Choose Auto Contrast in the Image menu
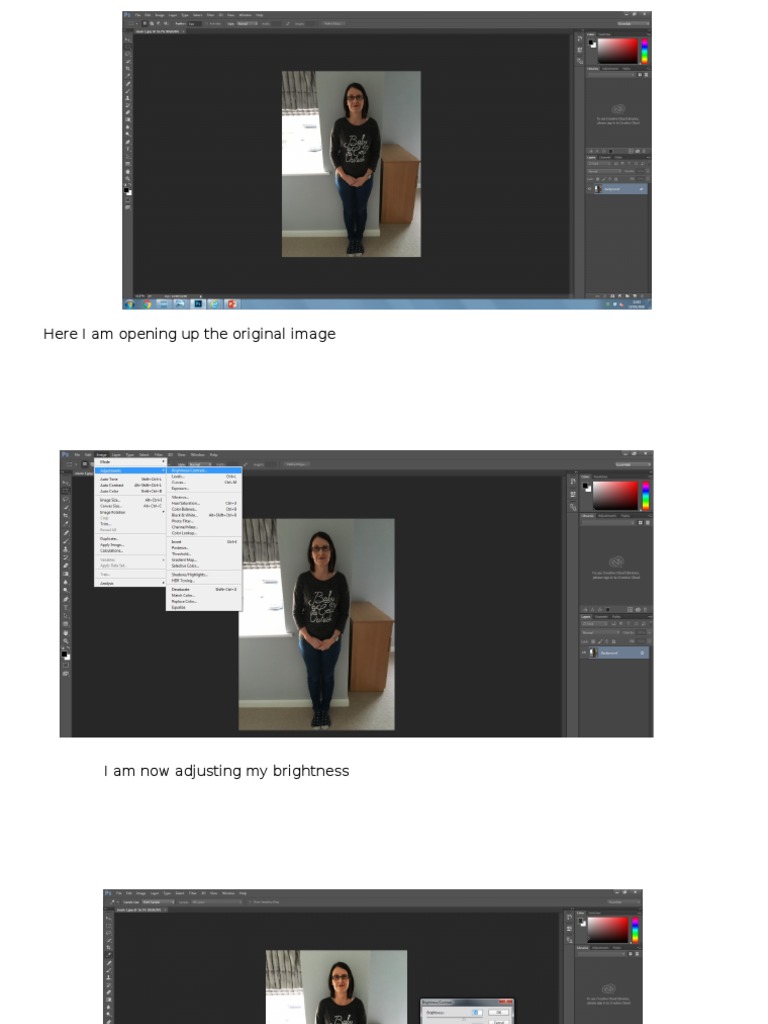Viewport: 768px width, 1024px height. [x=130, y=485]
